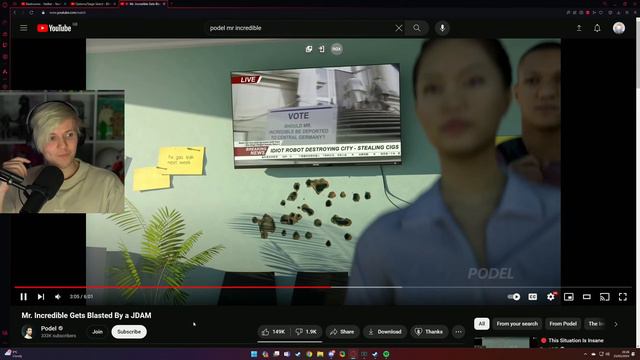
Task: Open the player settings gear
Action: pyautogui.click(x=551, y=297)
